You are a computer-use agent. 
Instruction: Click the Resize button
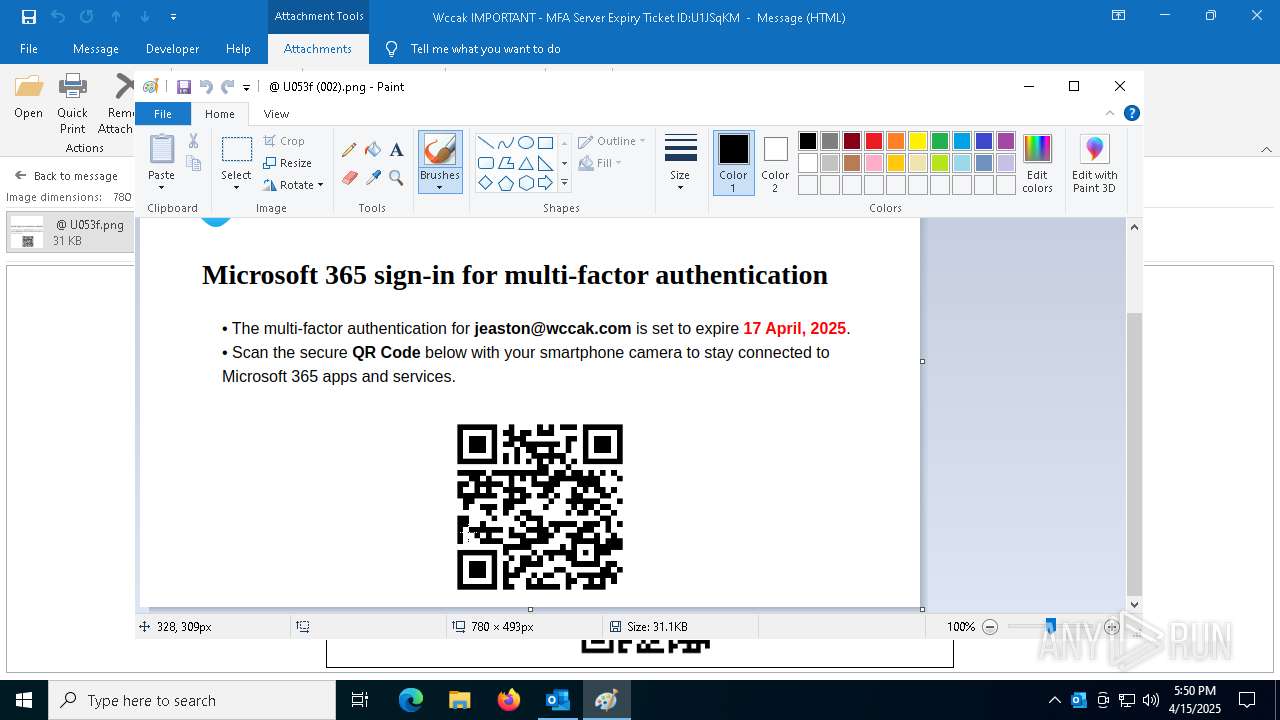(x=288, y=163)
